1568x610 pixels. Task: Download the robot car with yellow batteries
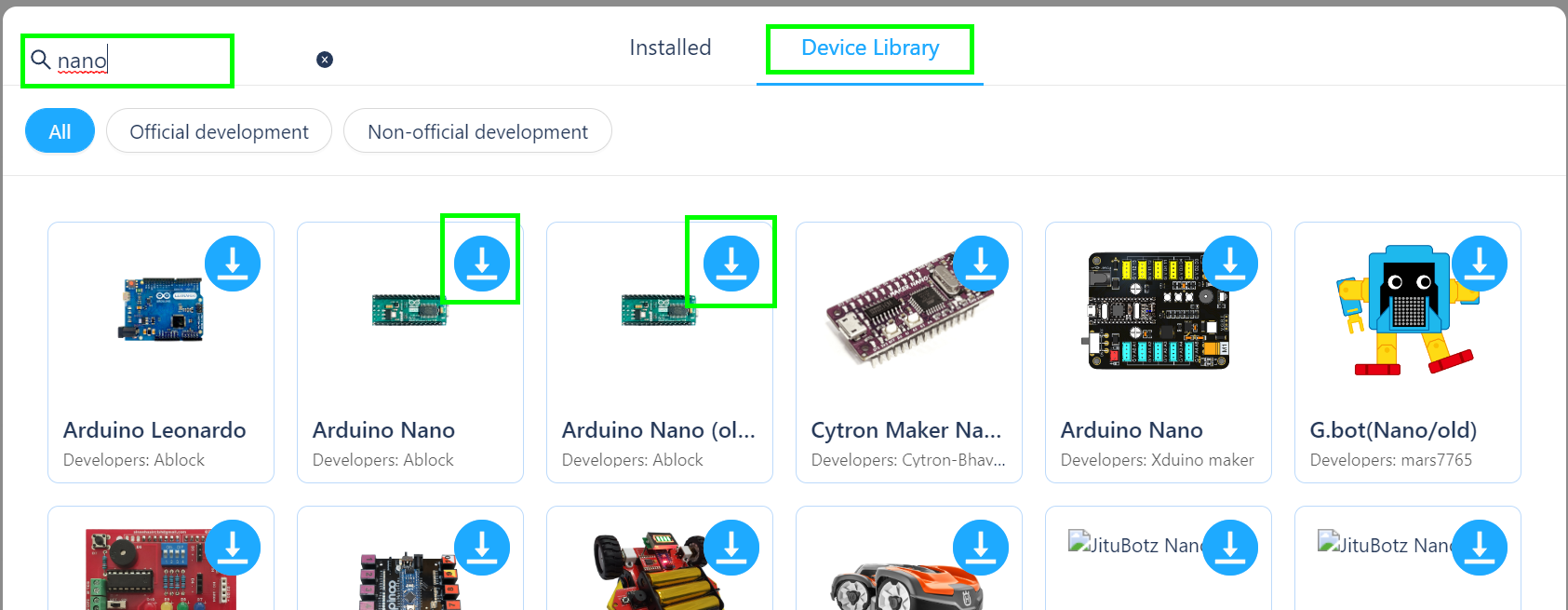[x=731, y=548]
